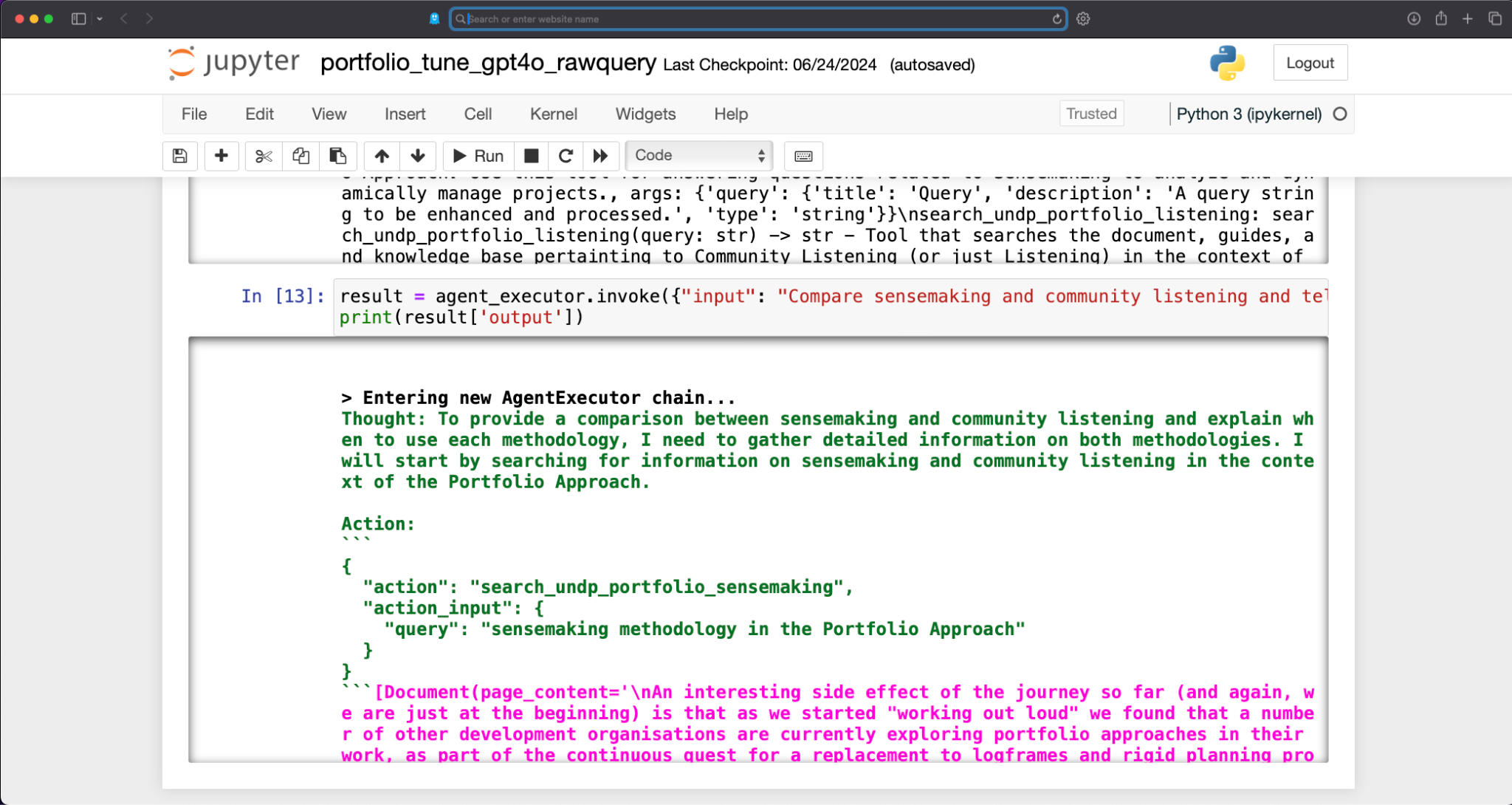This screenshot has width=1512, height=805.
Task: Insert a cell below with the plus icon
Action: [x=221, y=156]
